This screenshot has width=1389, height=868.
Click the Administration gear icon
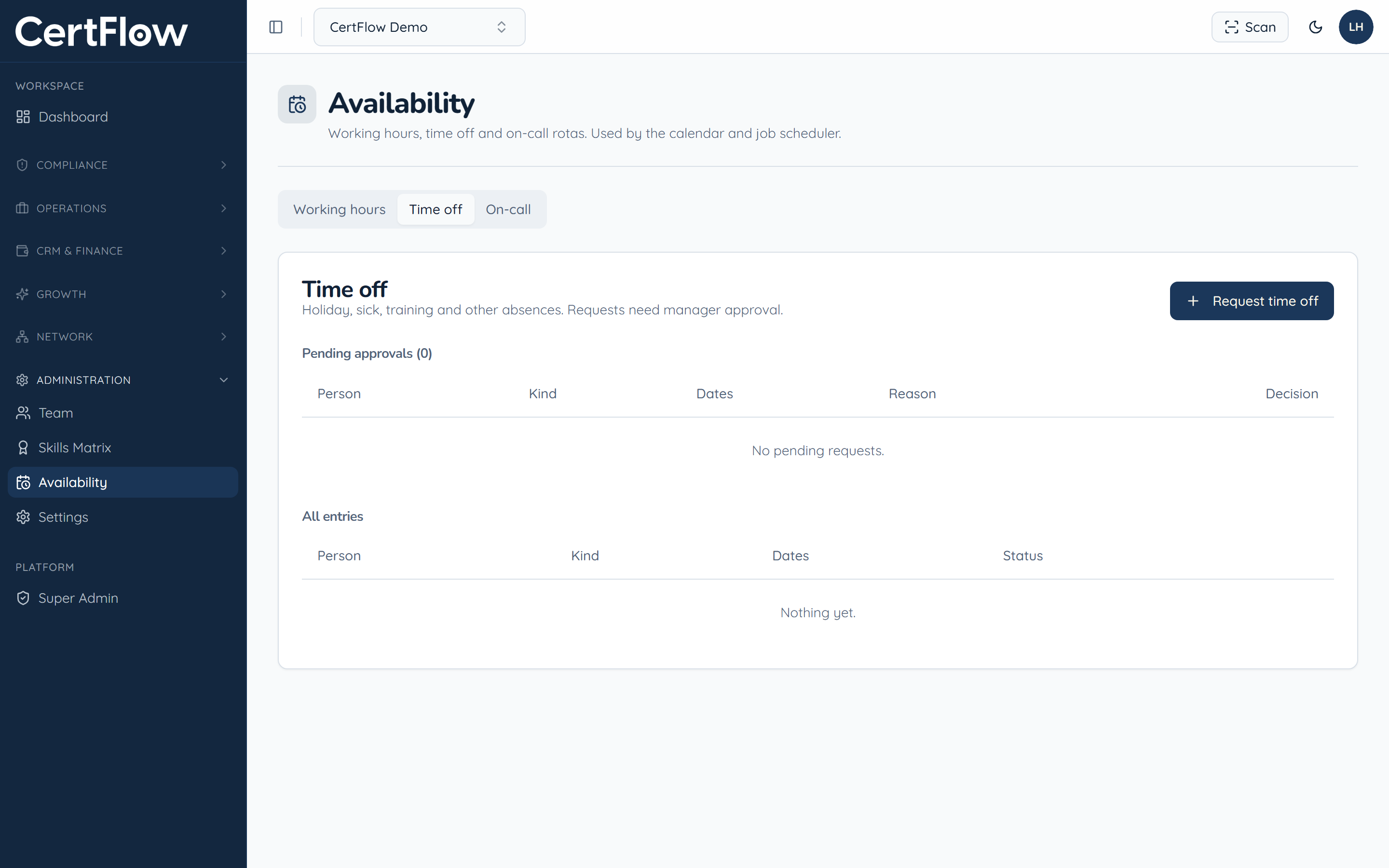[x=22, y=380]
